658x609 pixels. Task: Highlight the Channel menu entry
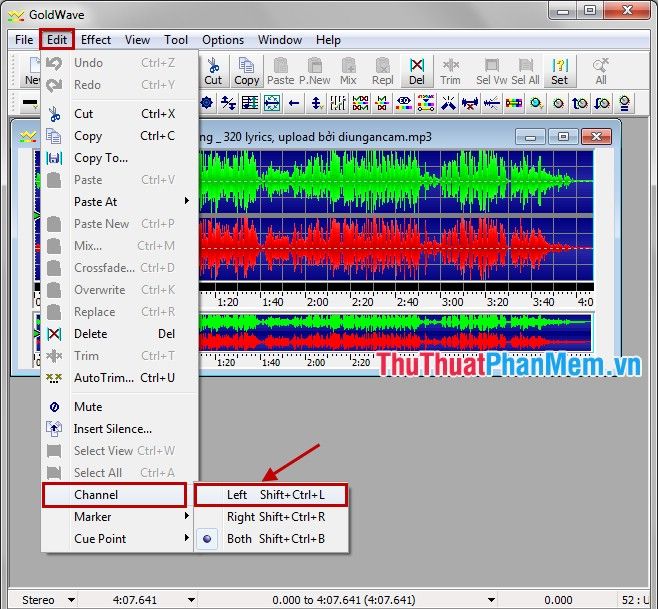tap(115, 495)
